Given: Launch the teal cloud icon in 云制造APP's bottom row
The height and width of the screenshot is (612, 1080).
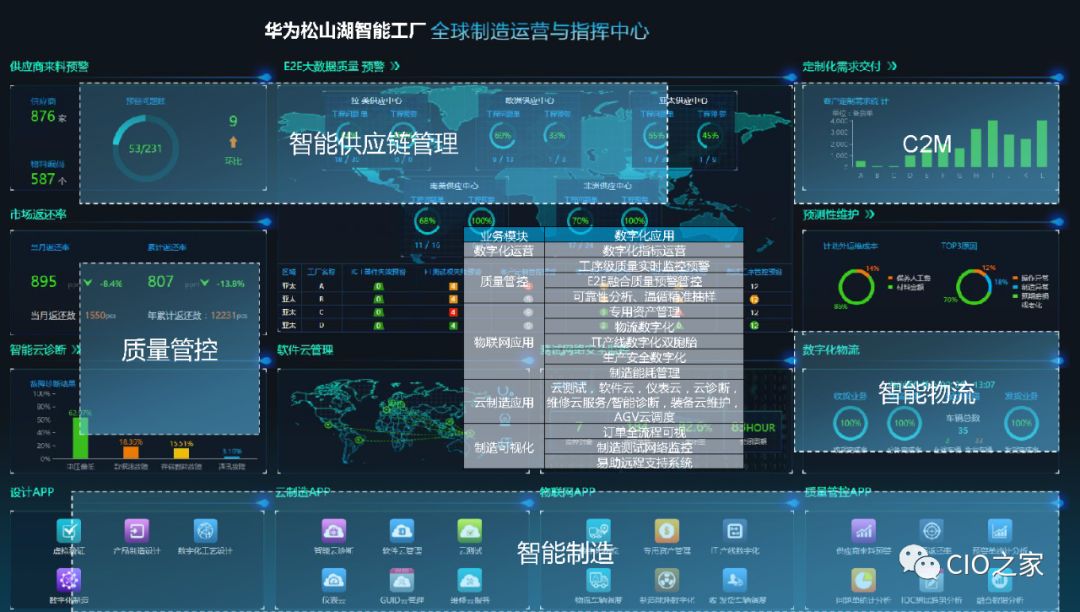Looking at the screenshot, I should [x=470, y=580].
